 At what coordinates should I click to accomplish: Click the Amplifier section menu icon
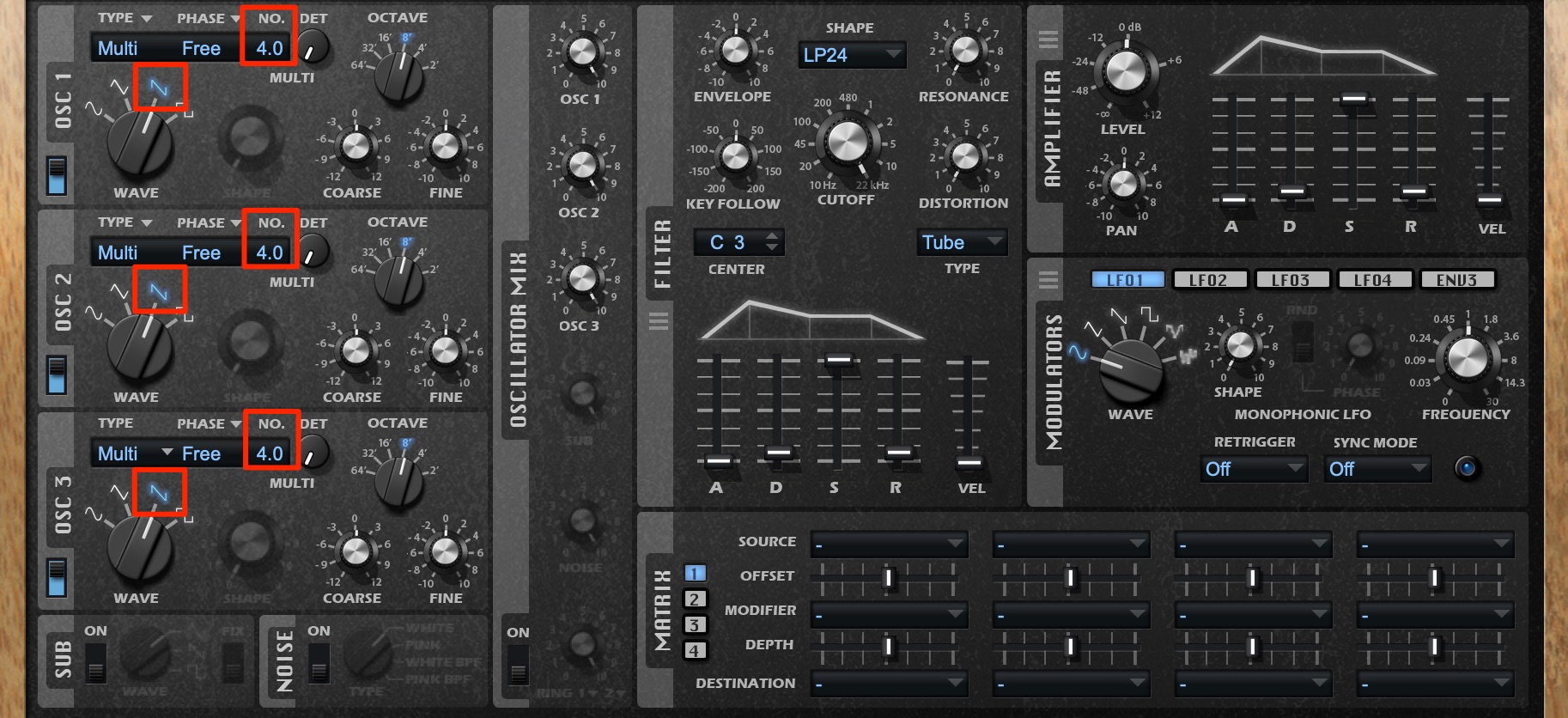coord(1048,40)
